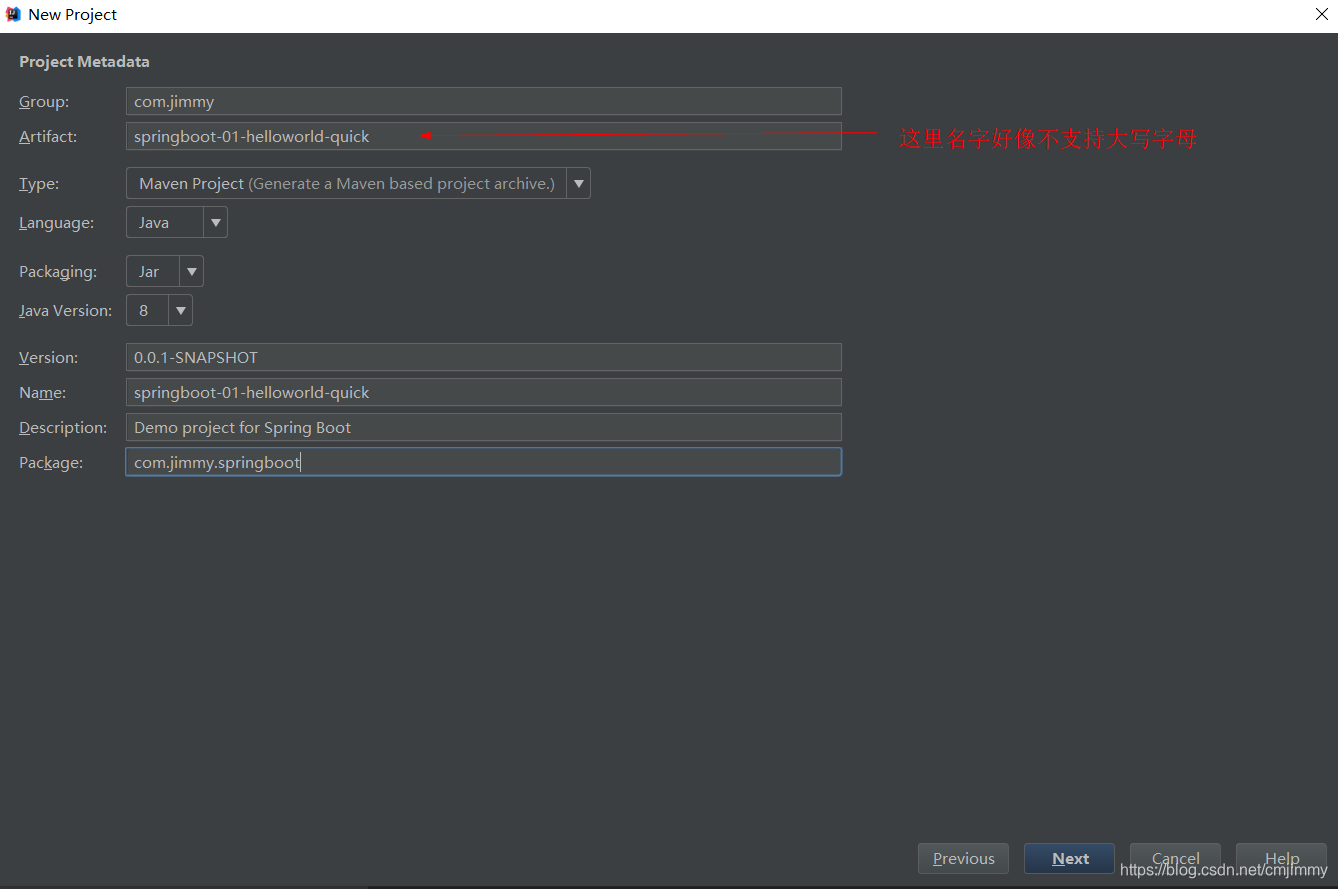Click the Cancel button

tap(1175, 858)
